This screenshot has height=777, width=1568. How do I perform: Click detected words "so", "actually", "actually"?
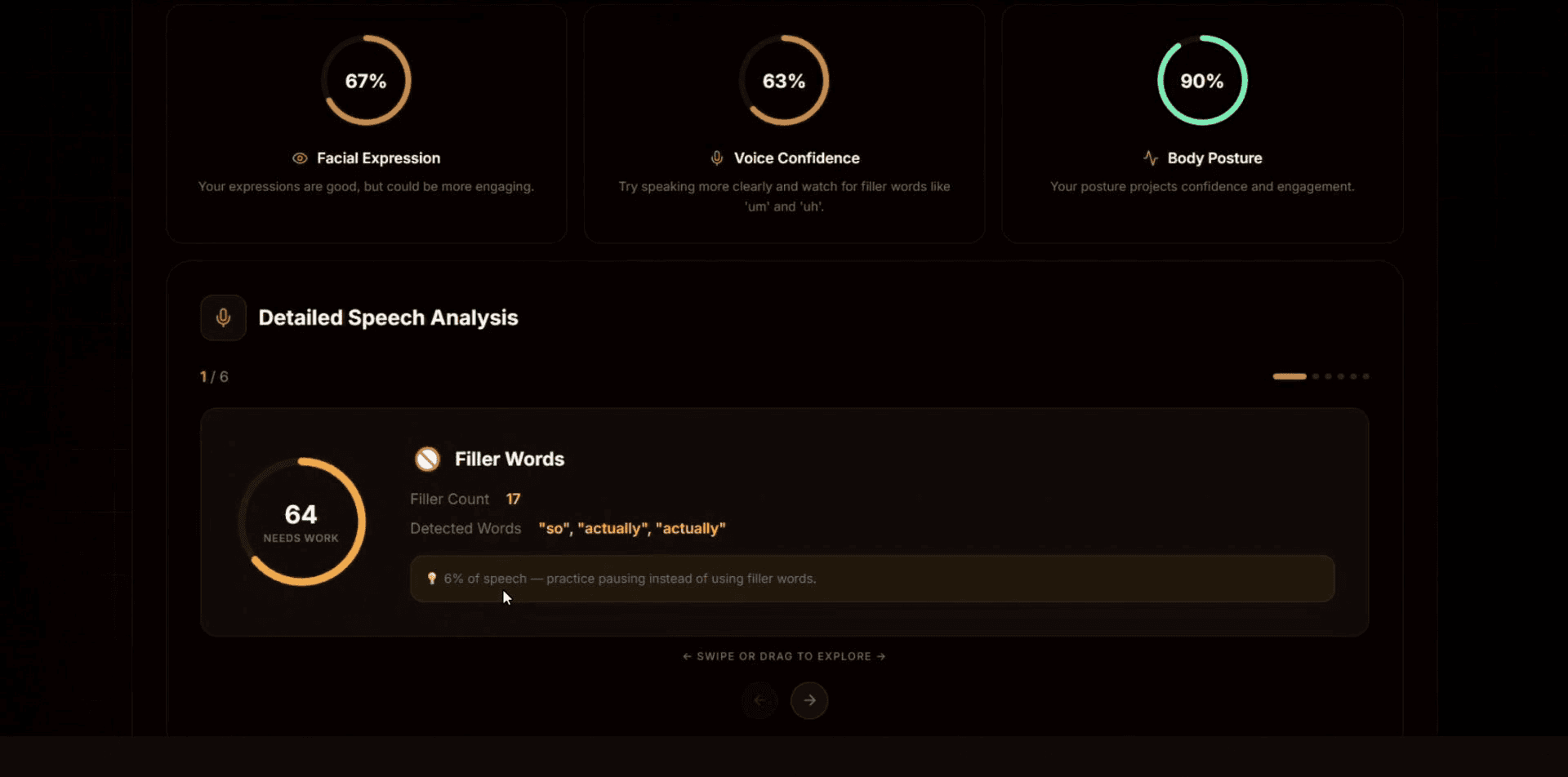click(632, 528)
